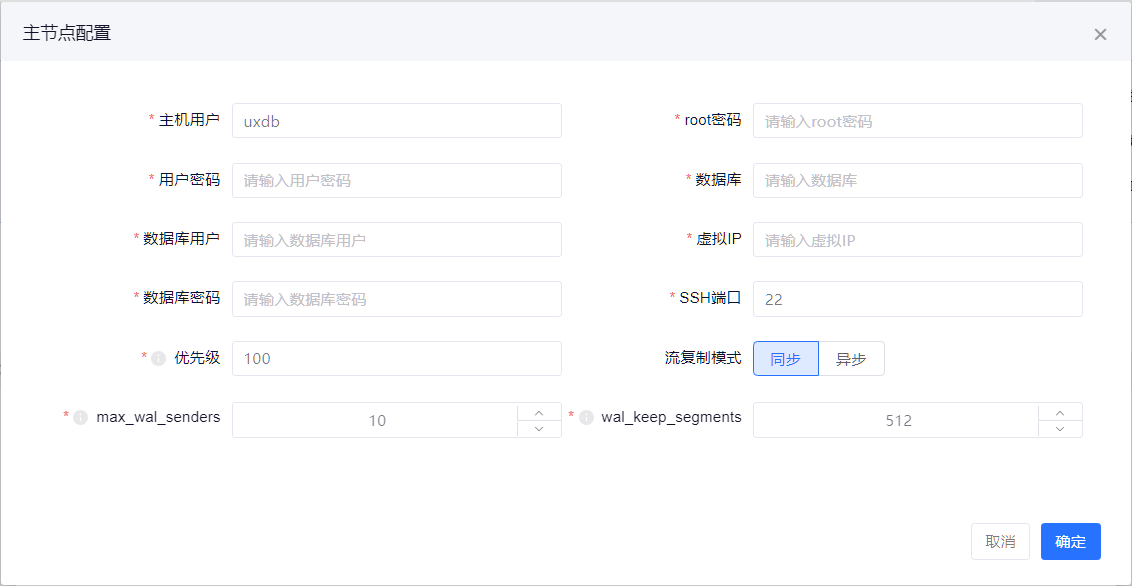This screenshot has height=586, width=1132.
Task: Click into the 用户密码 field
Action: click(x=396, y=181)
